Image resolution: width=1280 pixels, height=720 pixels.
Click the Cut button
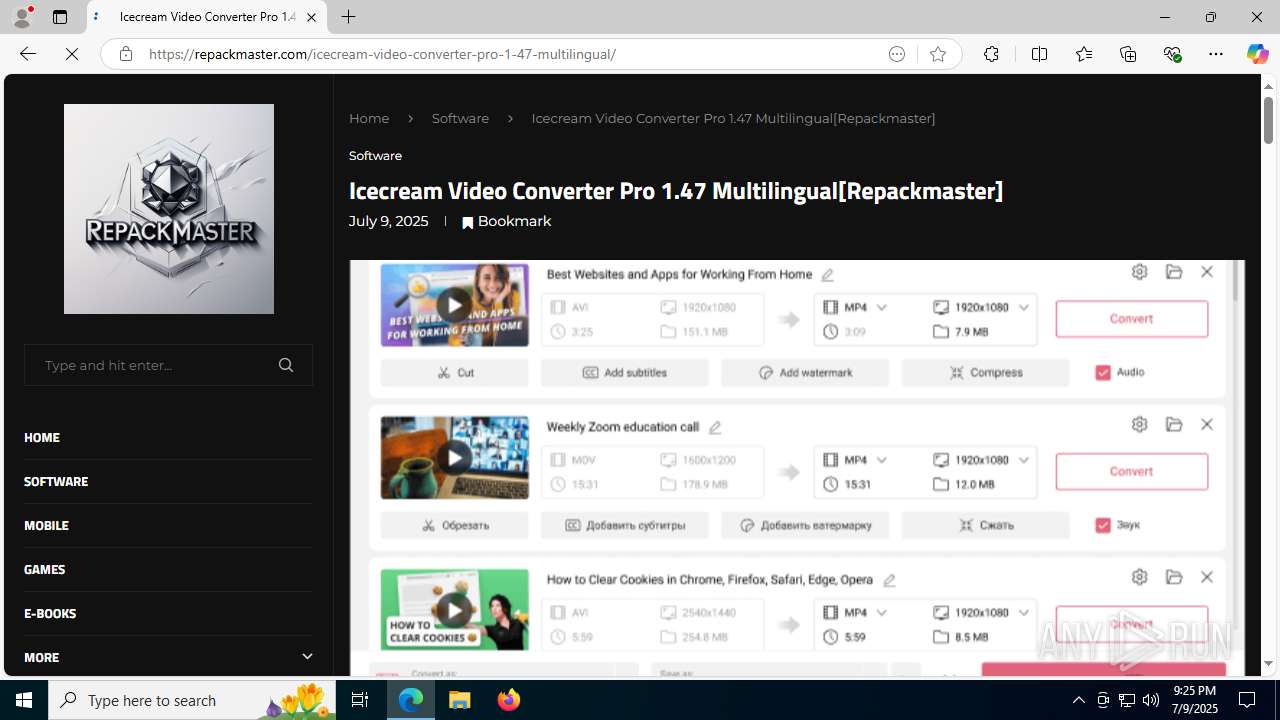tap(454, 372)
